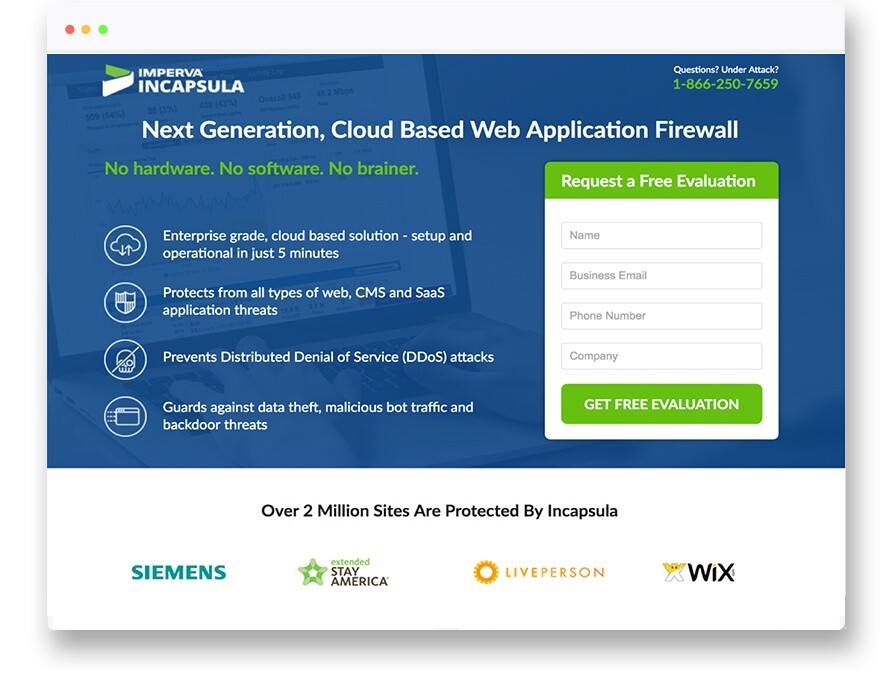Click the cloud upload feature icon
Image resolution: width=893 pixels, height=676 pixels.
click(125, 245)
